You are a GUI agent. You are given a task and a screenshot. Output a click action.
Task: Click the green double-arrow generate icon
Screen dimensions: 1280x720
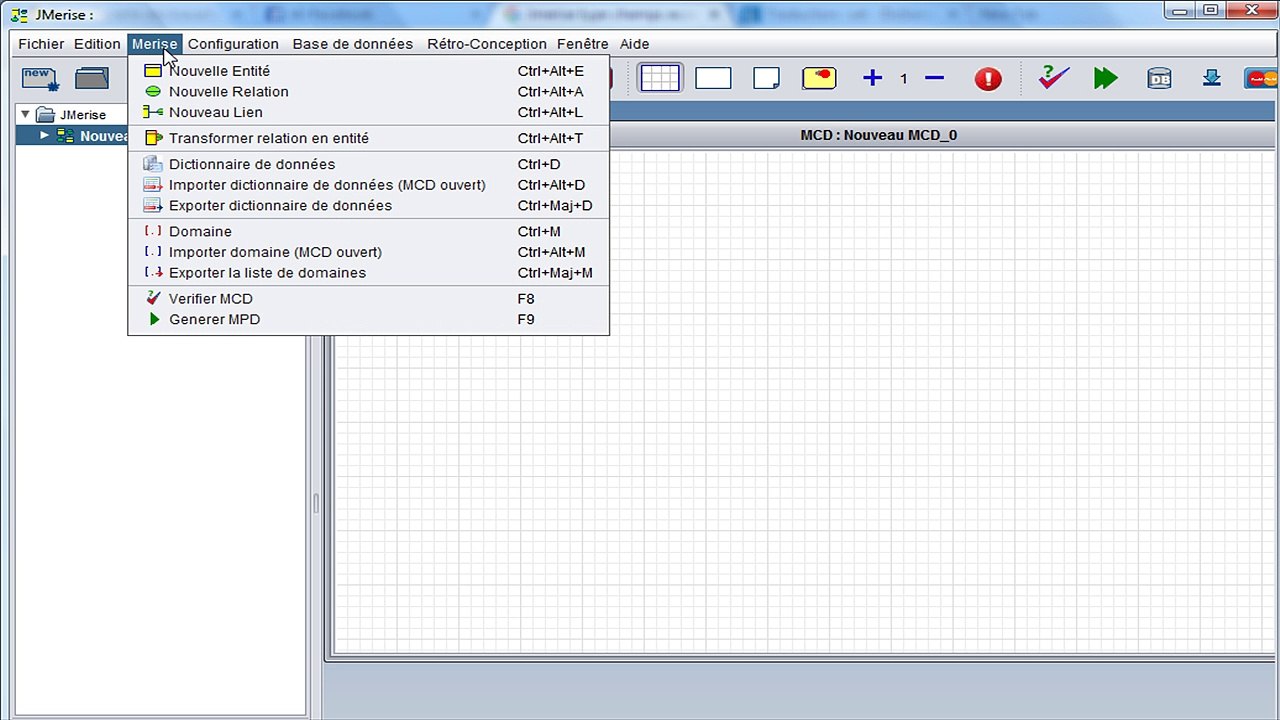1105,78
